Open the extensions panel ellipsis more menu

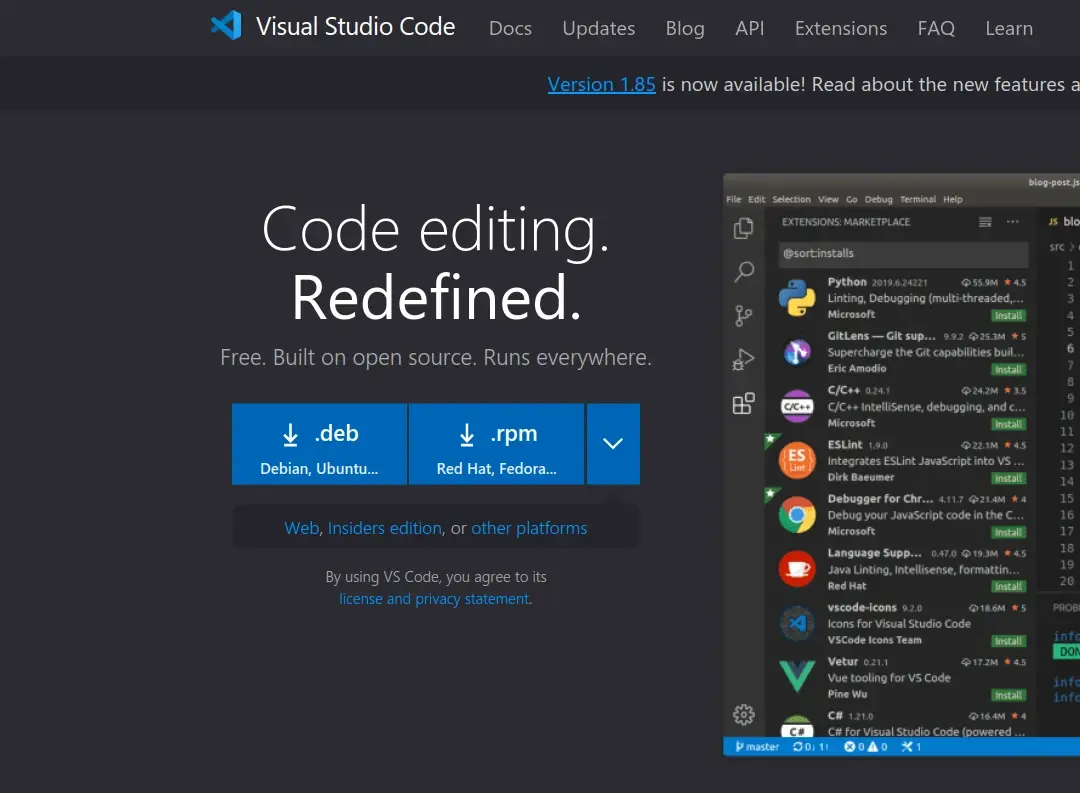pos(1013,222)
